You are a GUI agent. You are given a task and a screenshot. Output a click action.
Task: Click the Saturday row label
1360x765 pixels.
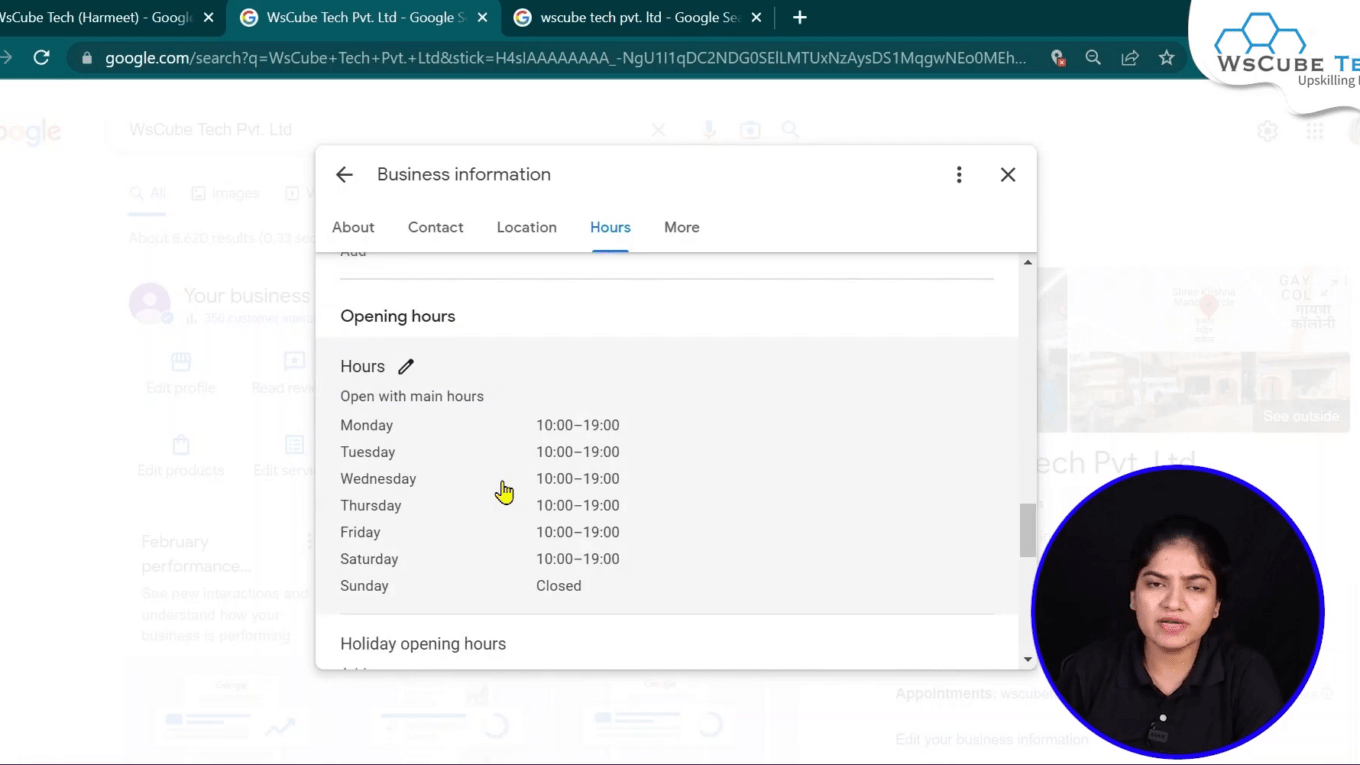(x=369, y=560)
